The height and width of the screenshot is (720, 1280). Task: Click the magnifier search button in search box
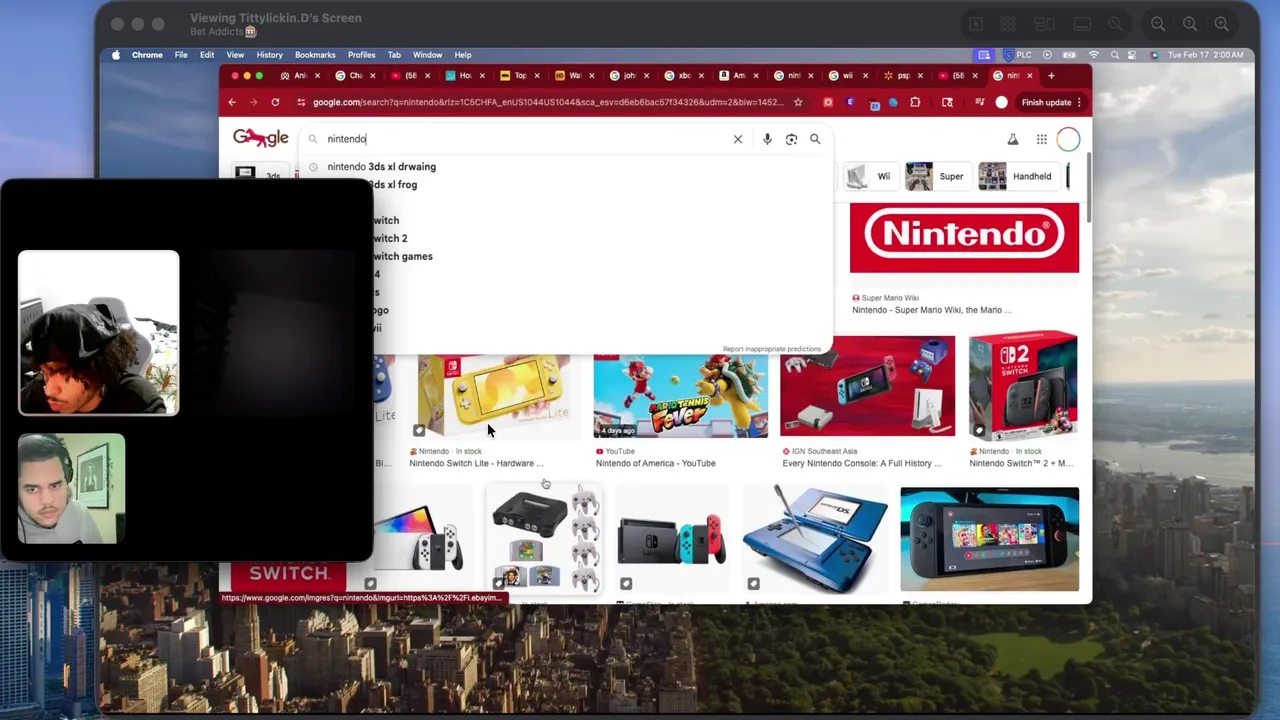coord(815,139)
